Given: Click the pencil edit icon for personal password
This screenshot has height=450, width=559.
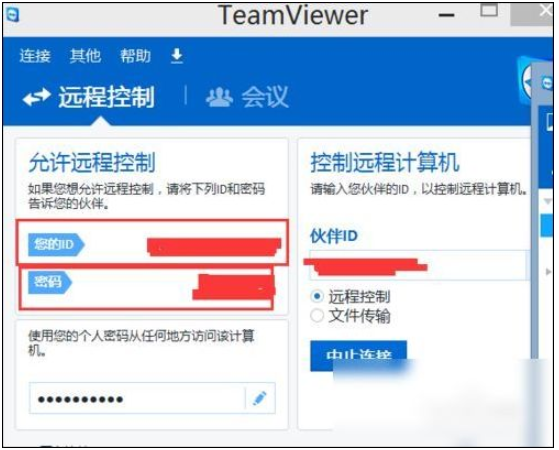Looking at the screenshot, I should tap(260, 398).
